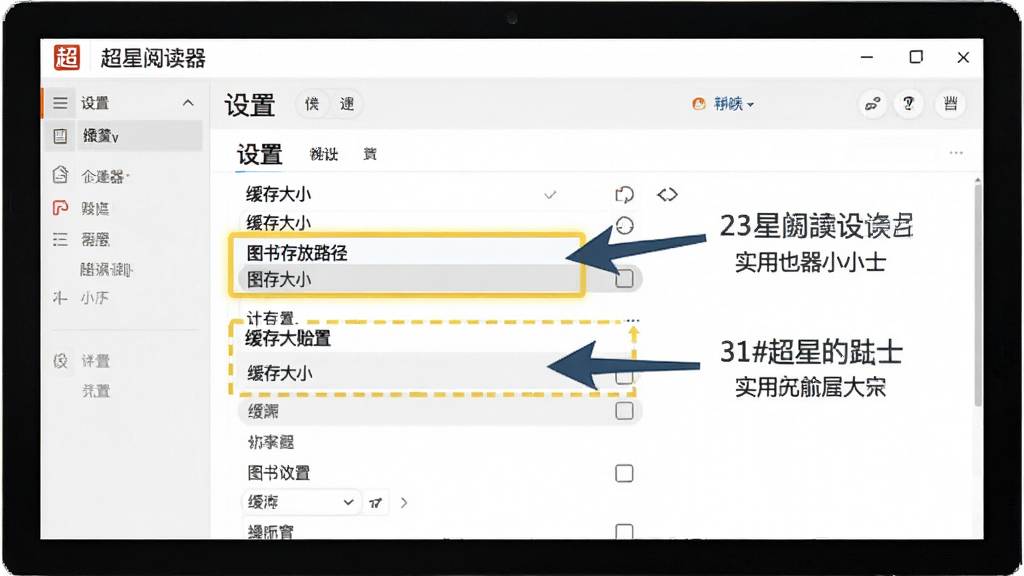Screen dimensions: 1024x576
Task: Tick the checkbox on 缓存大小 row under 缓存大贻置
Action: [624, 377]
